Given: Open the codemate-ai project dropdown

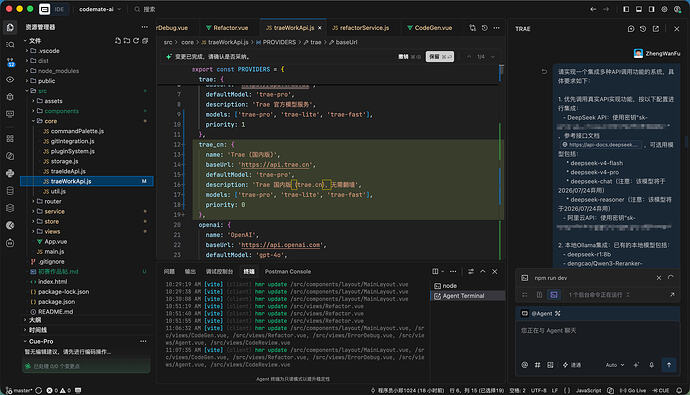Looking at the screenshot, I should [100, 9].
